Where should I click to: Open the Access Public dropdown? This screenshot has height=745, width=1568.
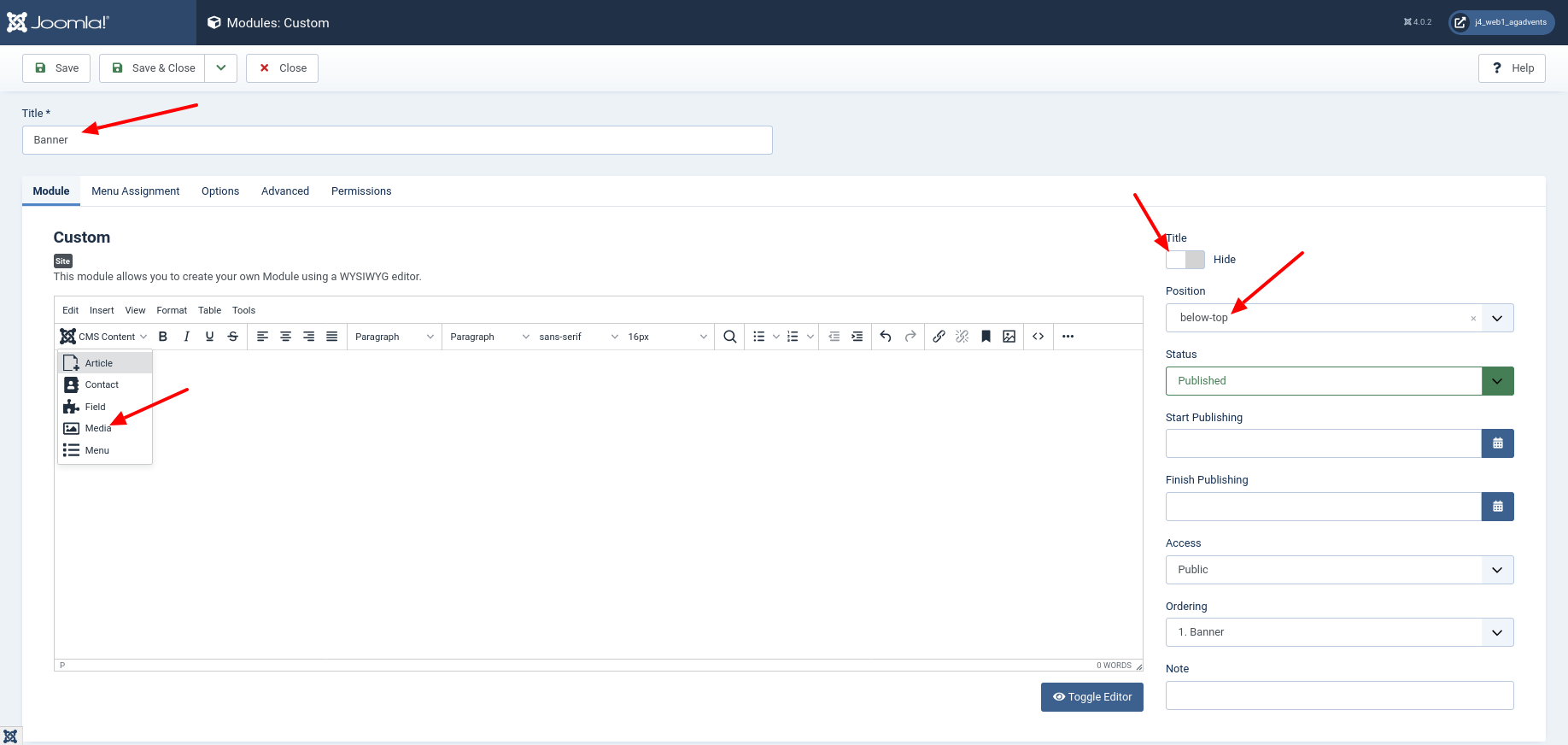[x=1339, y=570]
